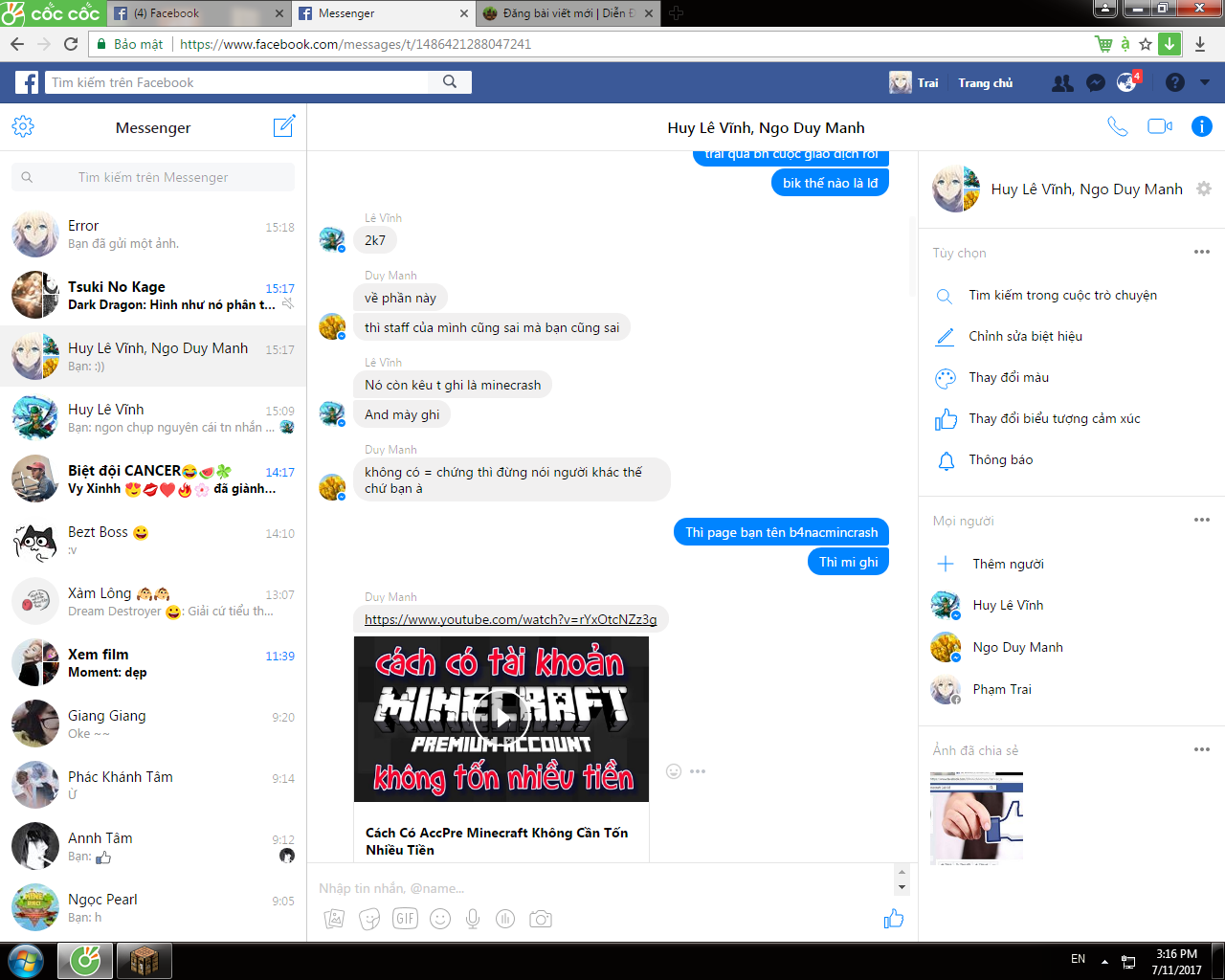
Task: Open camera to take photo
Action: (541, 919)
